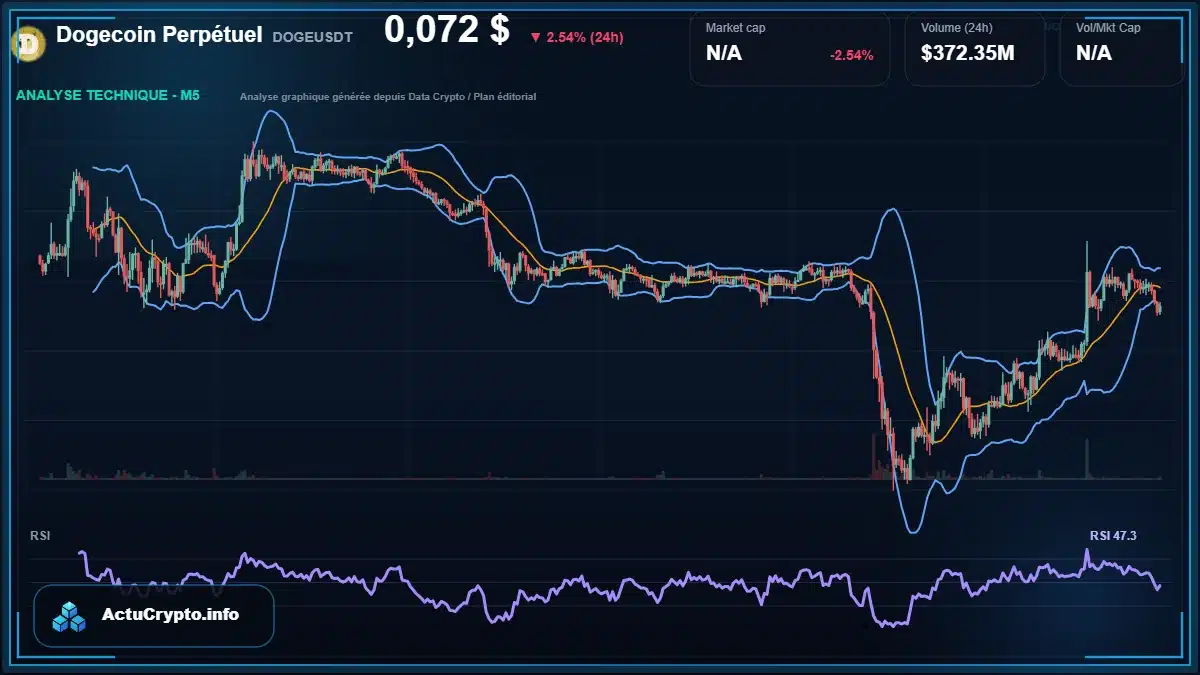Click the -2.54% value in Market cap card
The width and height of the screenshot is (1200, 675).
(x=851, y=55)
